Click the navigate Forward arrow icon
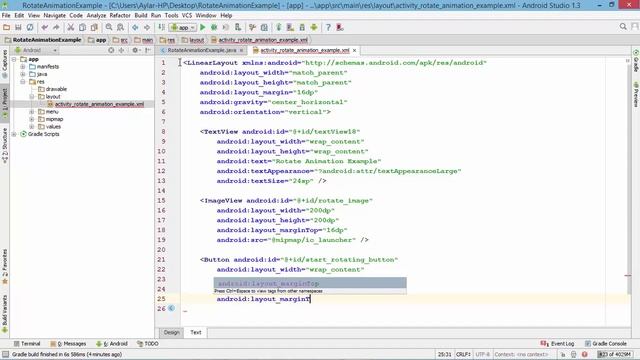640x360 pixels. 147,27
